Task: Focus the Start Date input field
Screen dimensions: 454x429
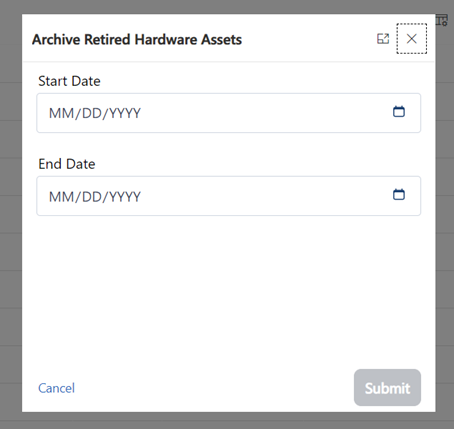Action: tap(229, 113)
